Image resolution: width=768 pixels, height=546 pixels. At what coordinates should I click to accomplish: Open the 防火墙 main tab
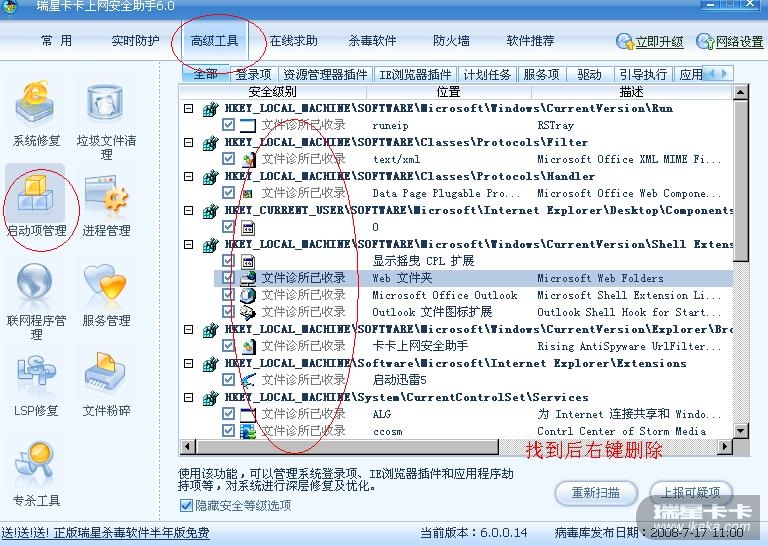(x=451, y=41)
